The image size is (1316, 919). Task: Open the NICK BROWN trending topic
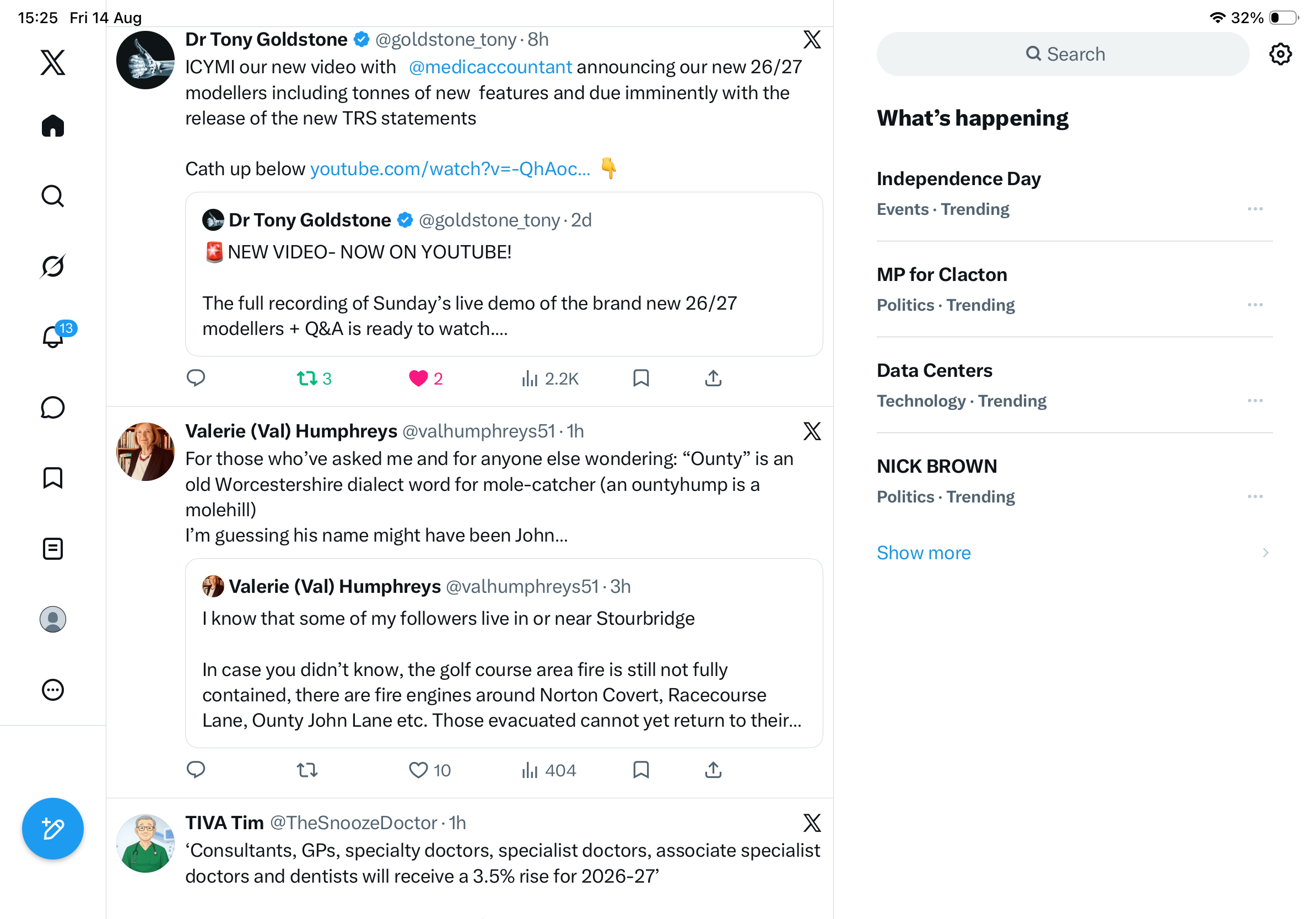(1074, 480)
